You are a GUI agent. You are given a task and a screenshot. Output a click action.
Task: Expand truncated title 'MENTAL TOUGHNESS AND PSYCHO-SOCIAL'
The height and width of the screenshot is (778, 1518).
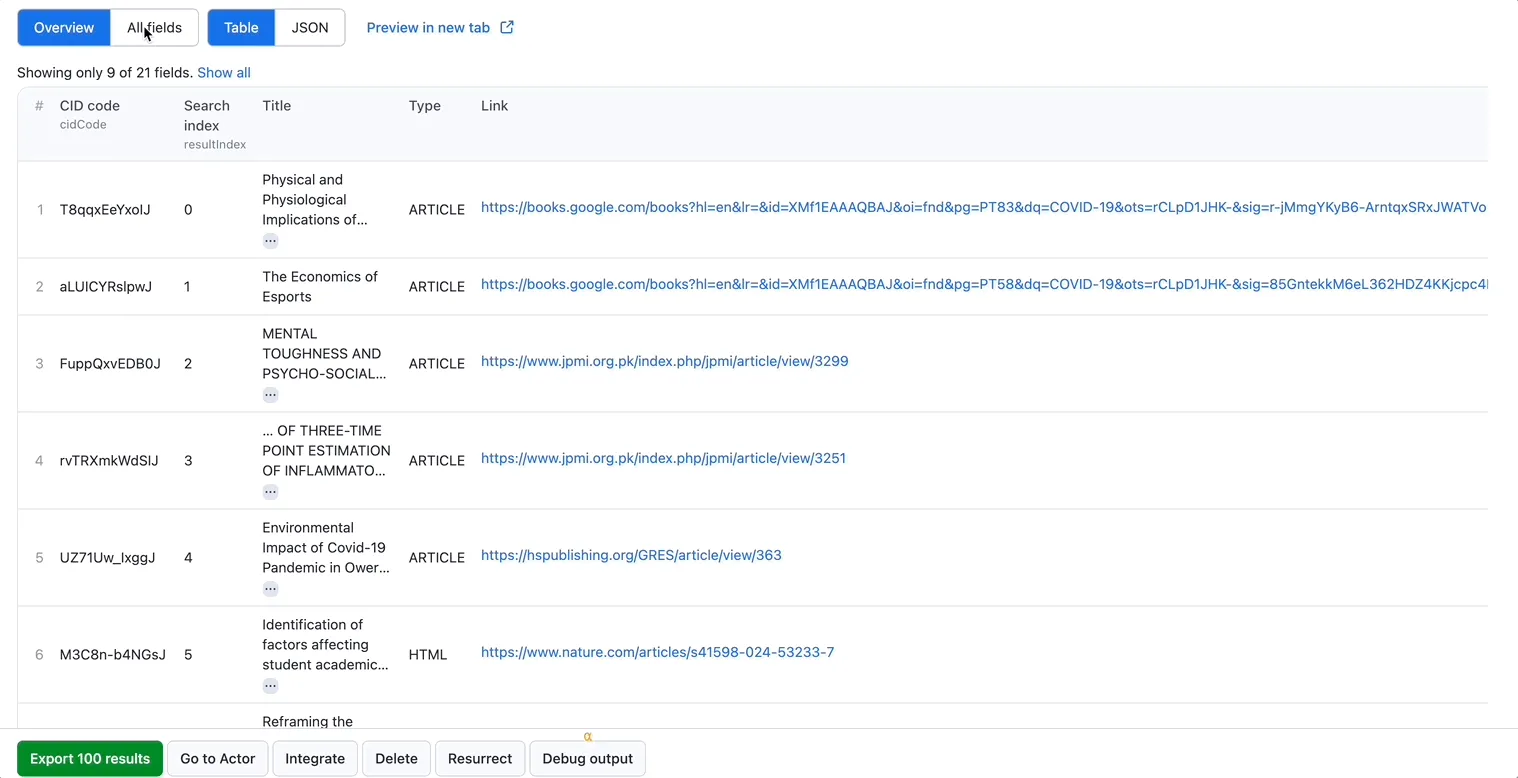tap(270, 395)
